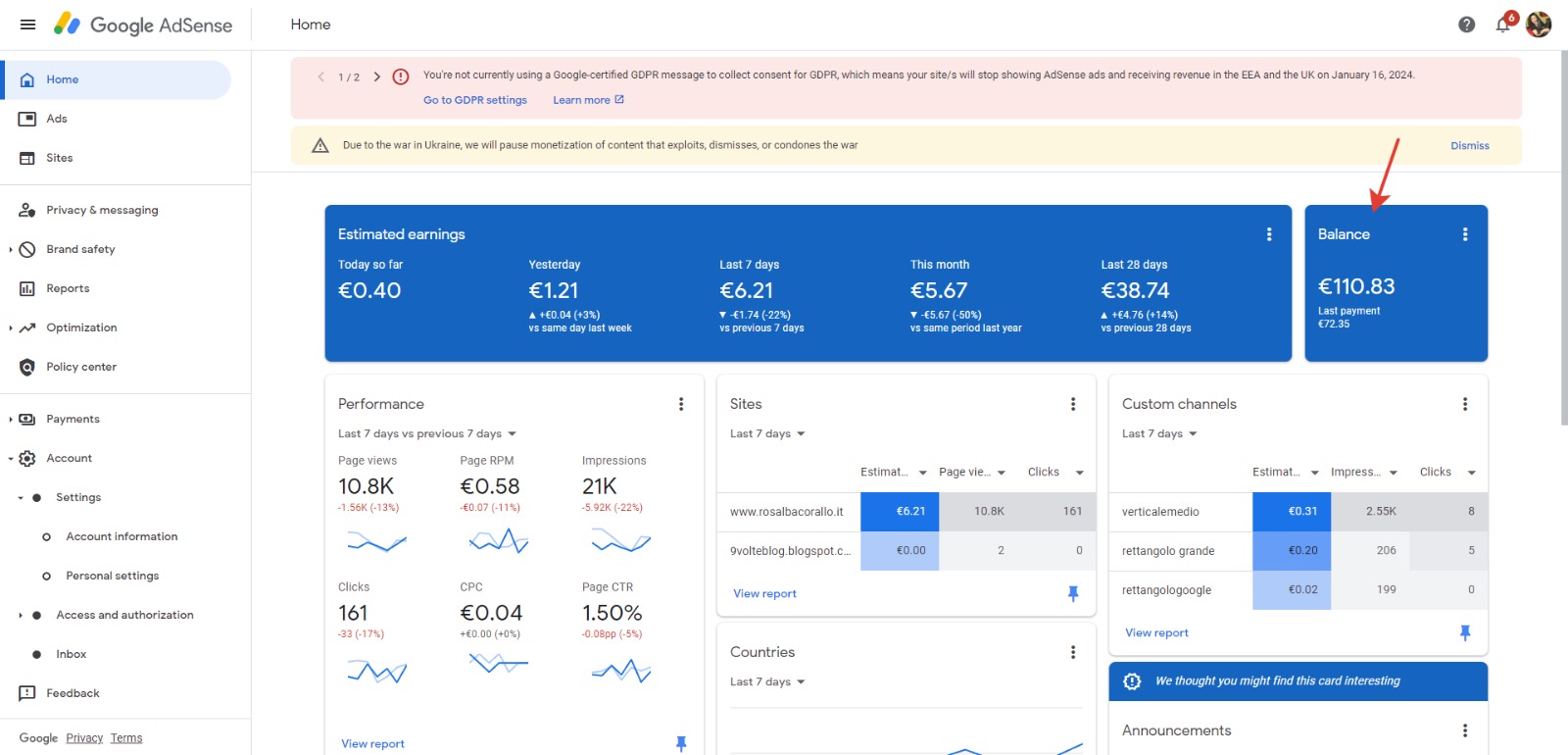Select the verticalemedio channel row
Image resolution: width=1568 pixels, height=755 pixels.
click(x=1298, y=512)
